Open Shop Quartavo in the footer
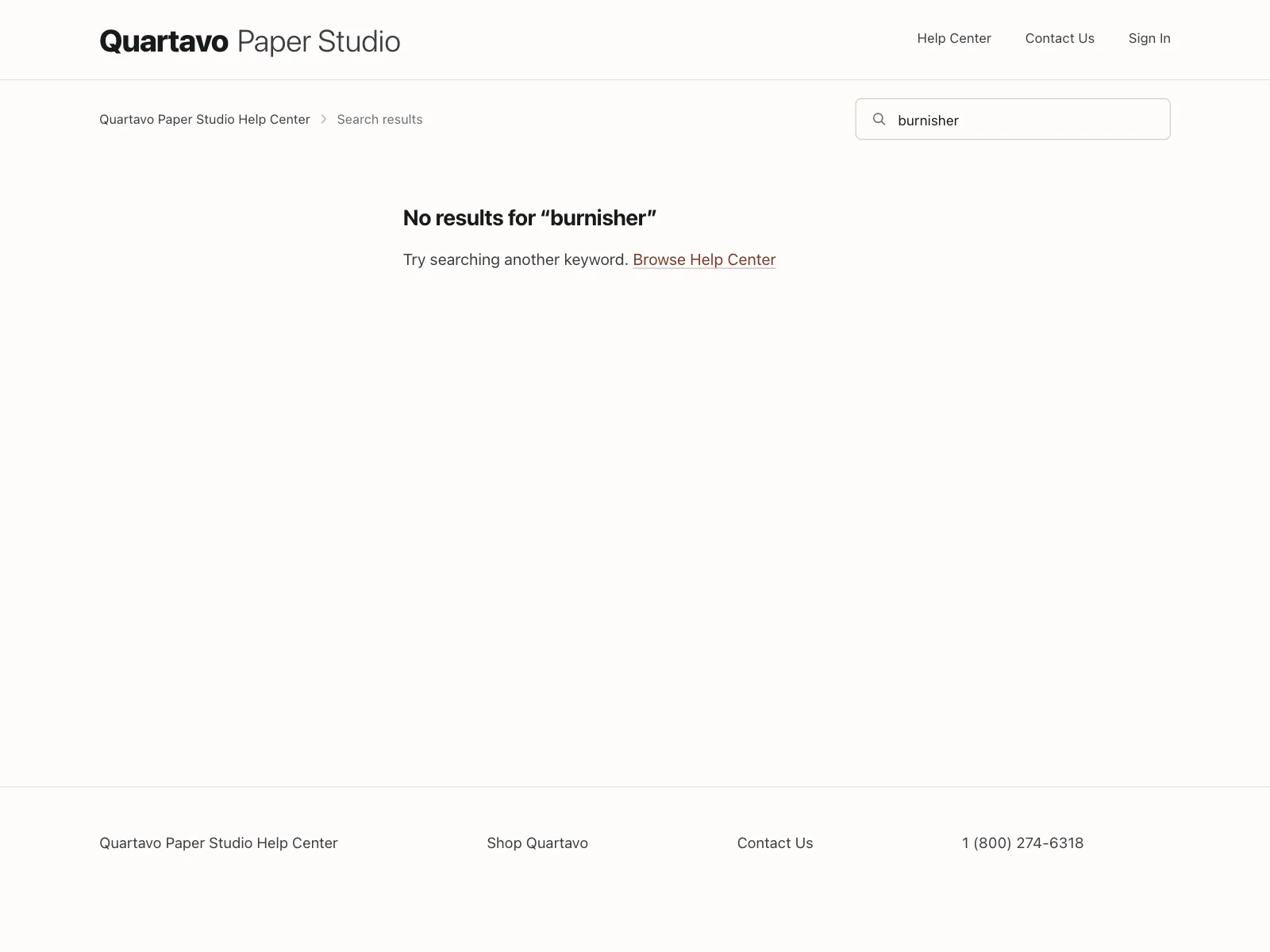The width and height of the screenshot is (1270, 952). tap(537, 843)
